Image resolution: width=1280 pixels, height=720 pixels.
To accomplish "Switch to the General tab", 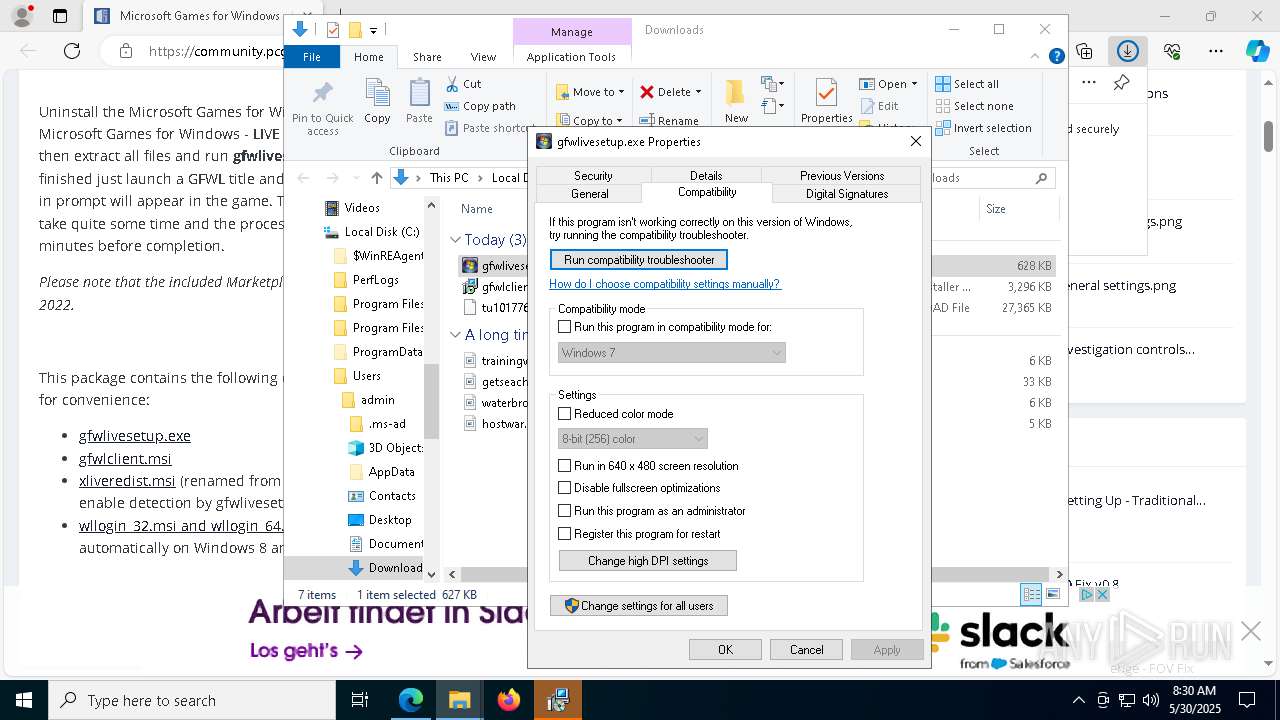I will (x=589, y=194).
